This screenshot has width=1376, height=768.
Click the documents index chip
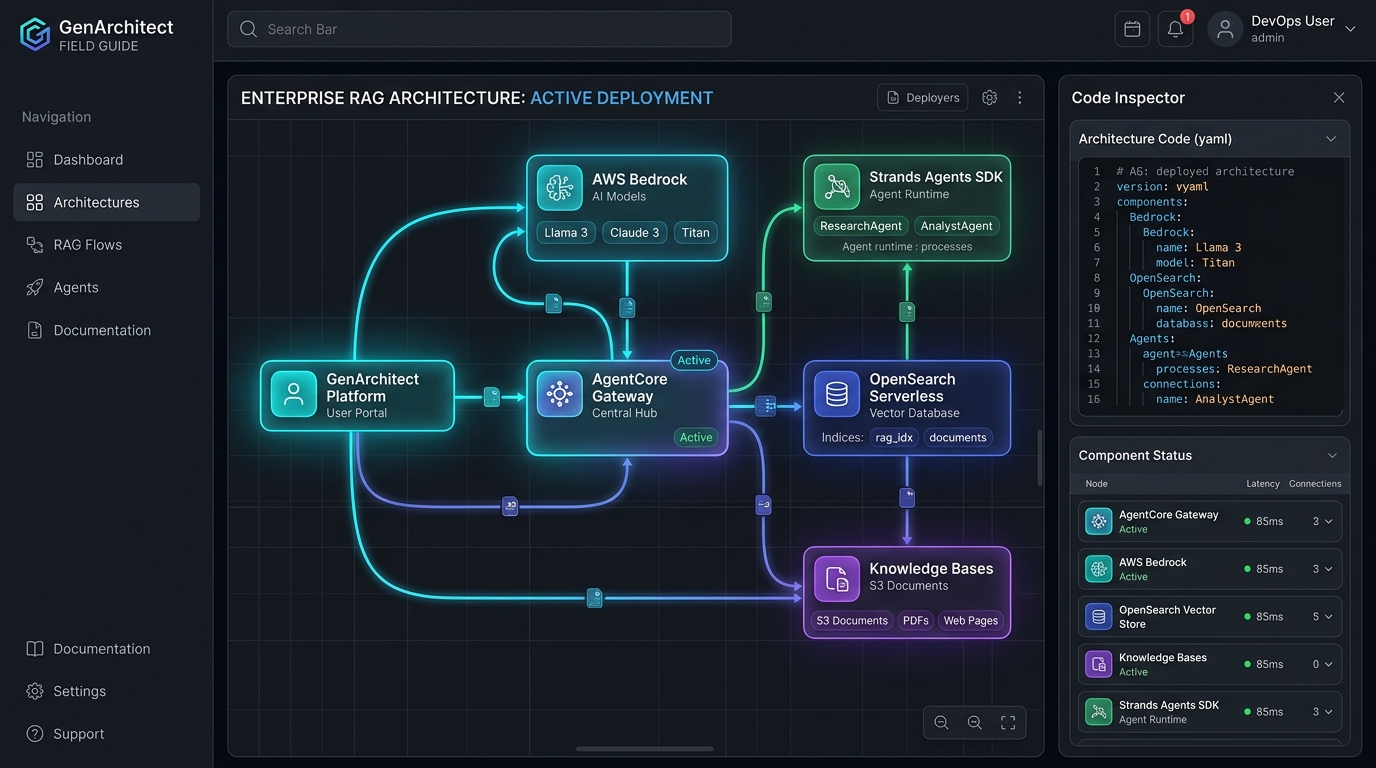click(958, 437)
